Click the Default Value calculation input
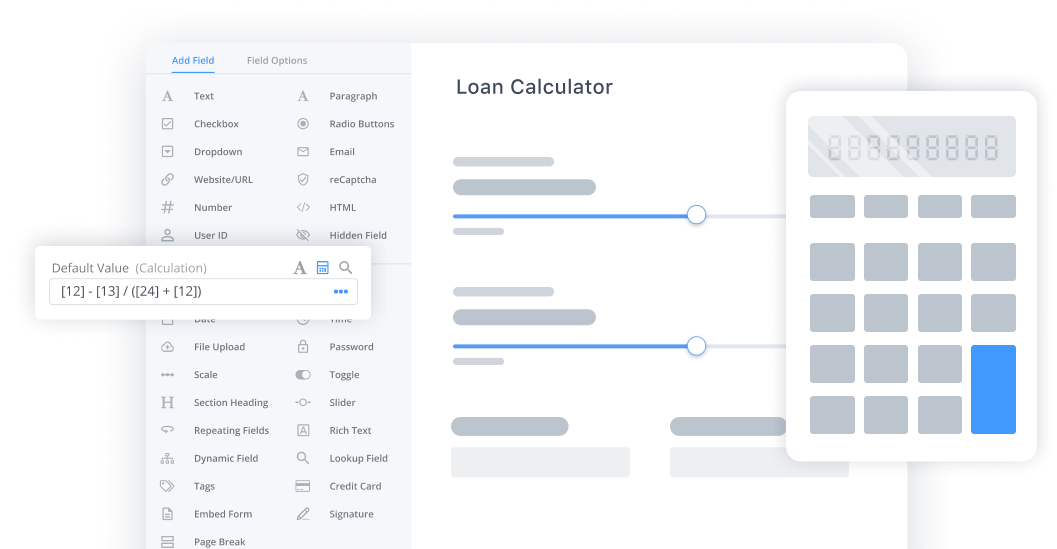The width and height of the screenshot is (1057, 549). [x=203, y=291]
